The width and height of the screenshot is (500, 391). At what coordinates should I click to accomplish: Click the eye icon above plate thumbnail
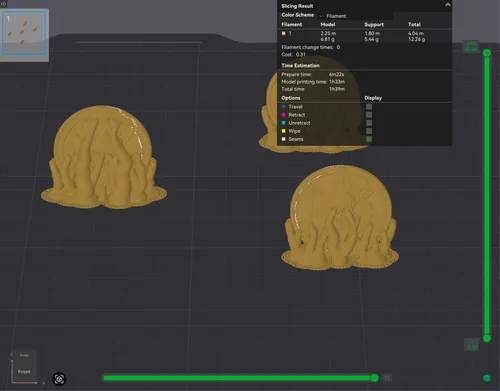[3, 4]
